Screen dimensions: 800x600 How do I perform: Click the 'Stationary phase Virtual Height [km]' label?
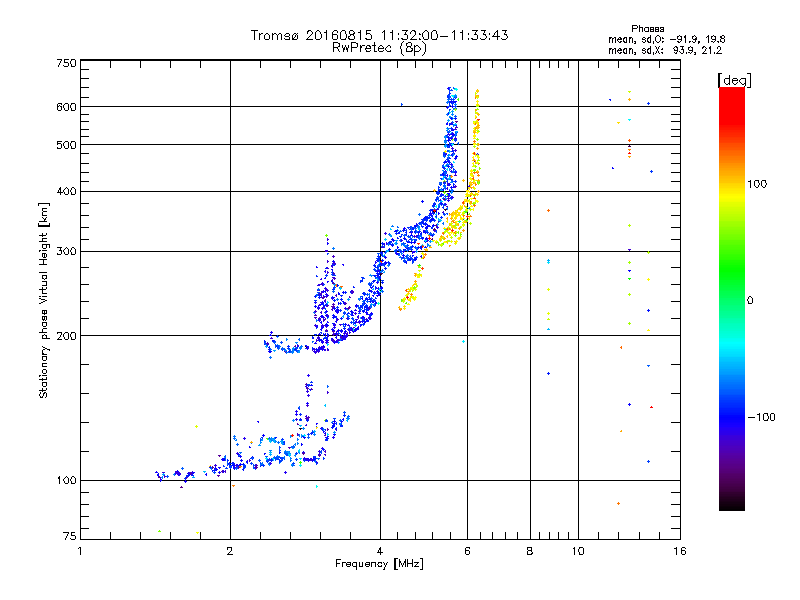point(43,300)
